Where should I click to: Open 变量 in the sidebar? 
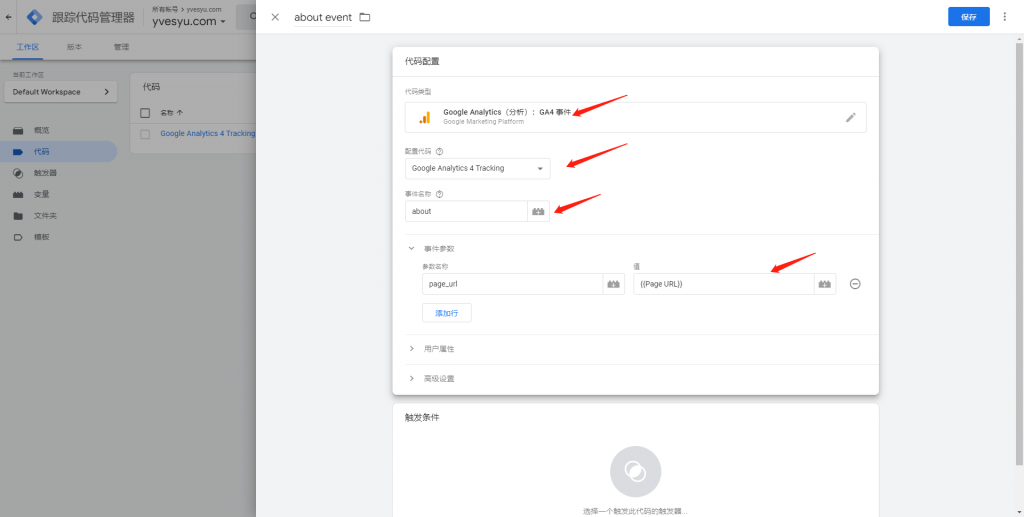[x=42, y=195]
